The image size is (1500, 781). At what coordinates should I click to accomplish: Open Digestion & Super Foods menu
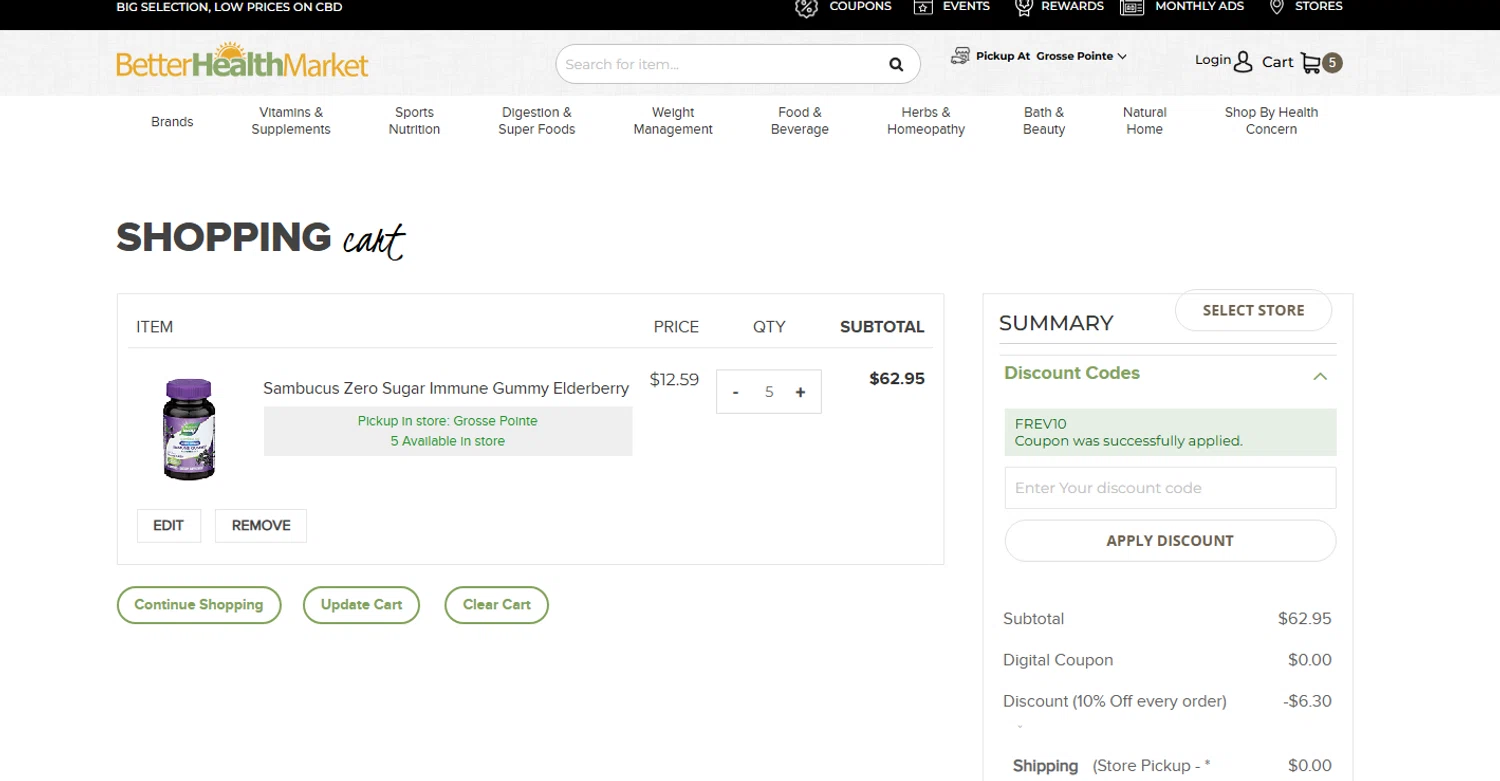(537, 121)
